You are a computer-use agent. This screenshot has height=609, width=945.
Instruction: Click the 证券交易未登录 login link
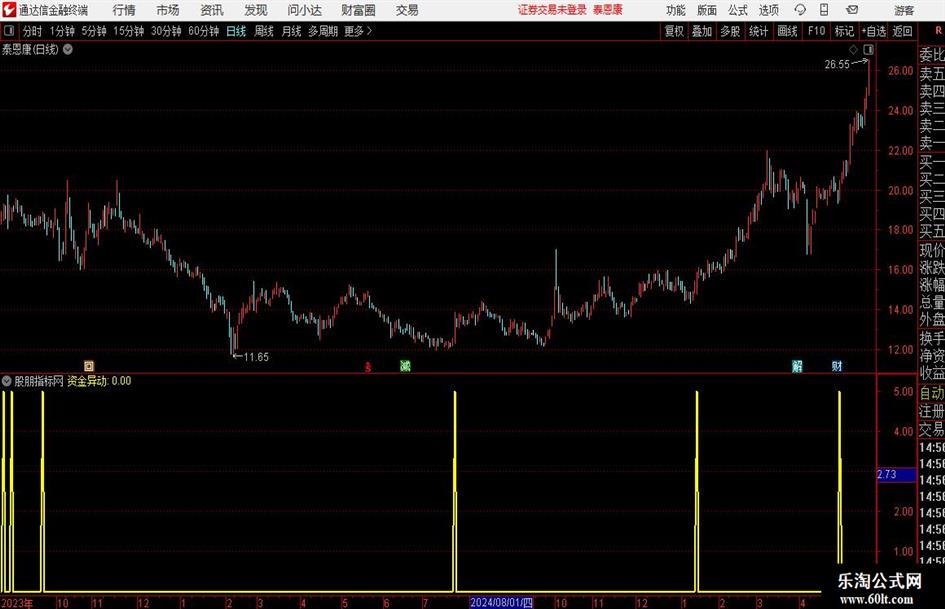552,10
